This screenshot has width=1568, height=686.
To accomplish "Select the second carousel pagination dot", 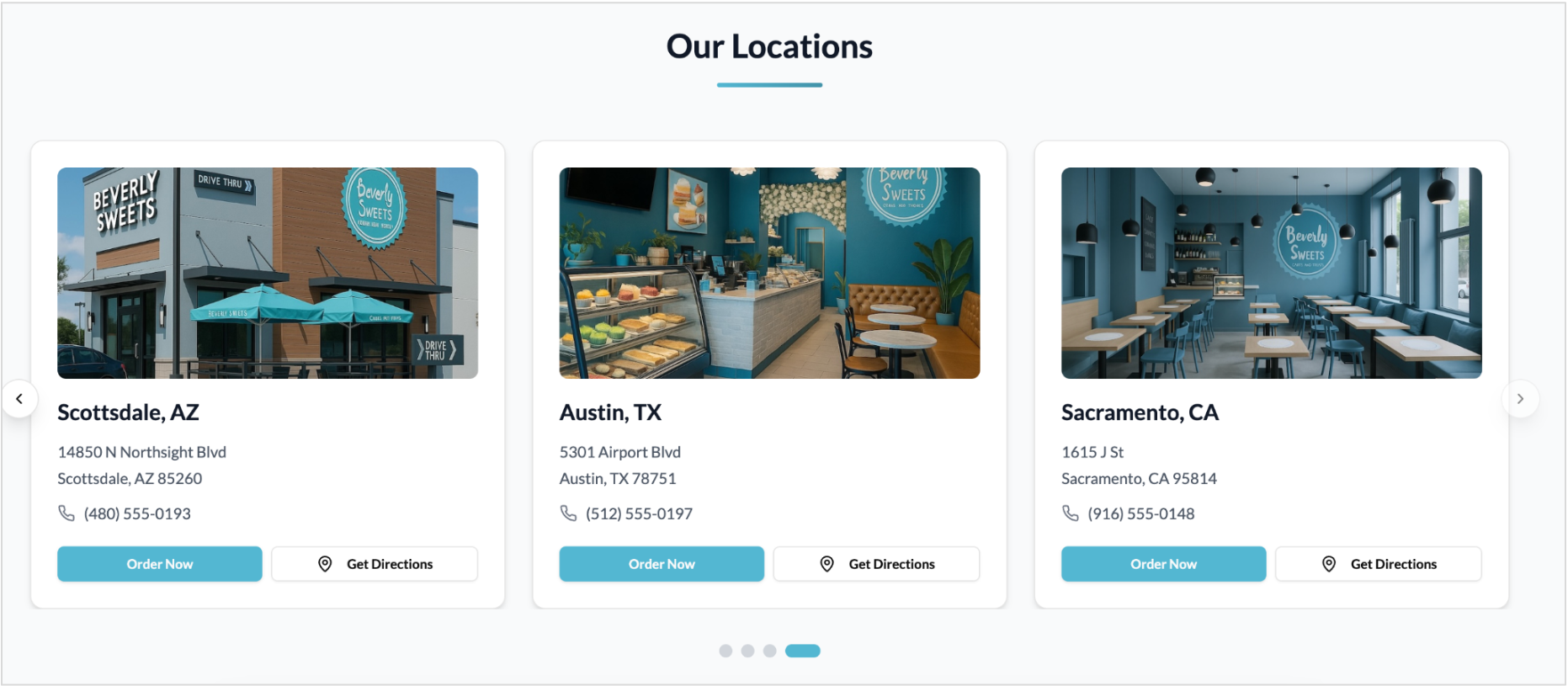I will [747, 651].
